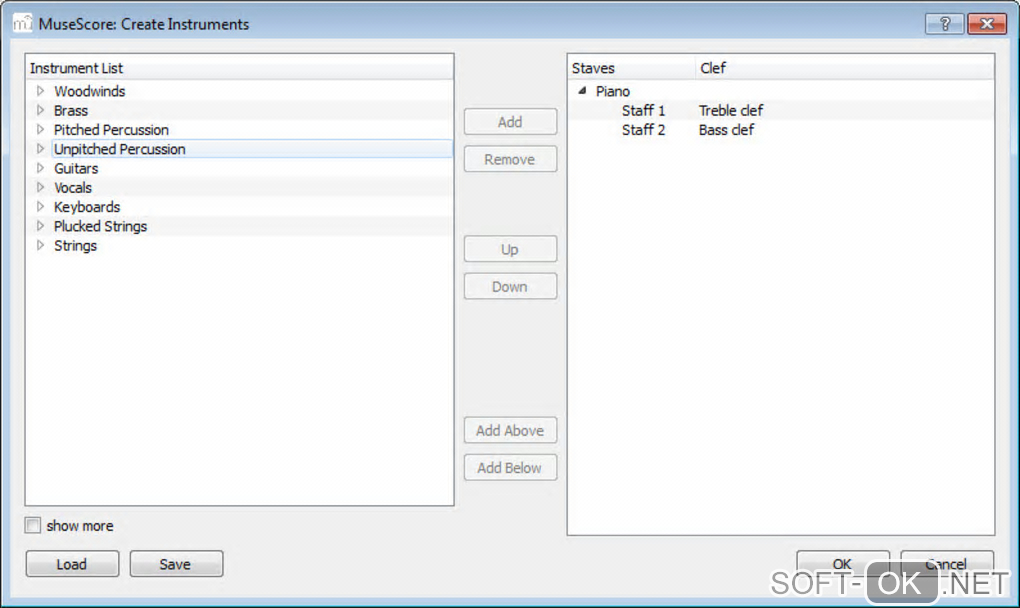Expand the Strings category arrow
The width and height of the screenshot is (1020, 608).
click(40, 245)
